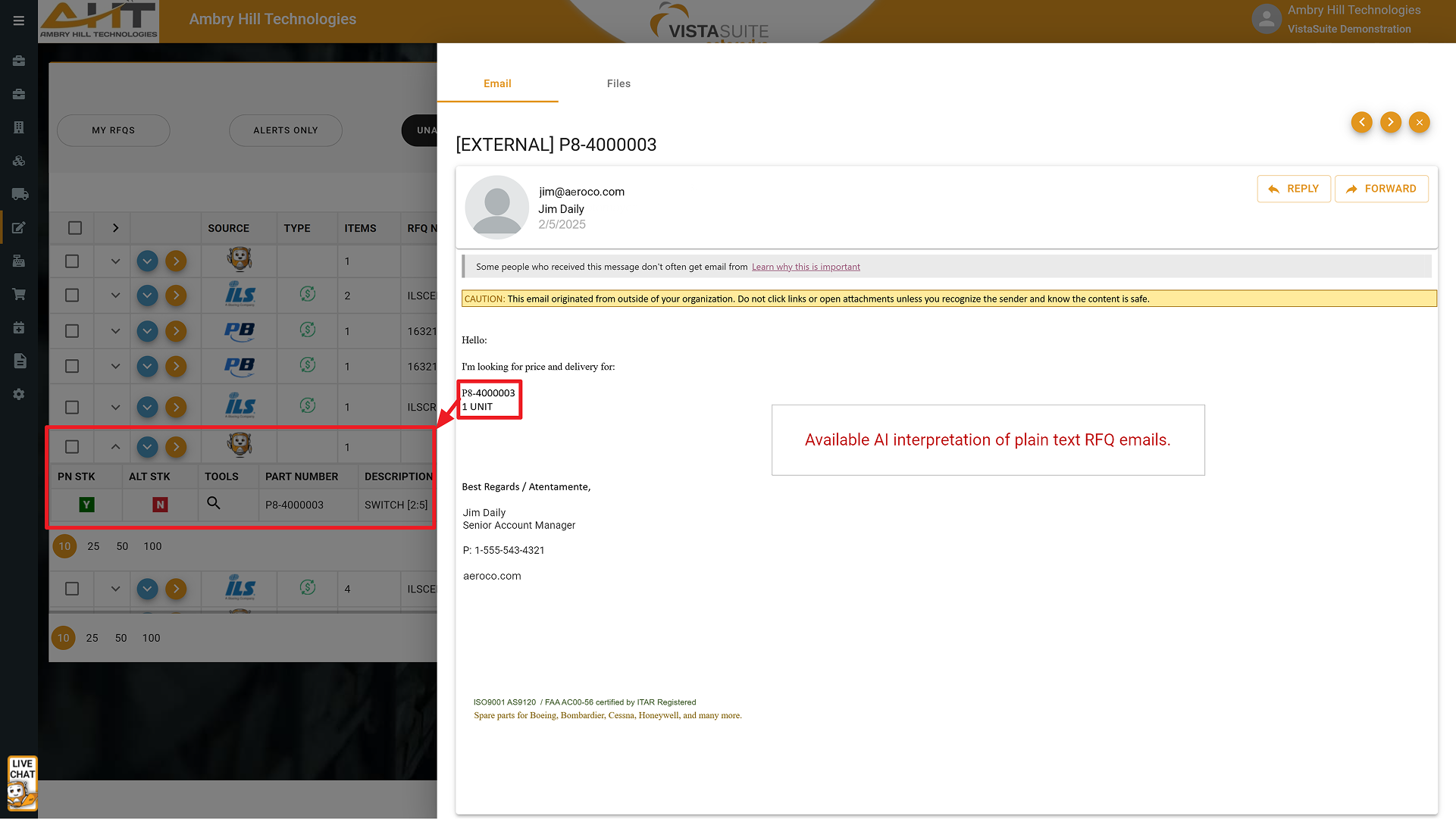Open the shopping cart sidebar icon

pyautogui.click(x=19, y=294)
